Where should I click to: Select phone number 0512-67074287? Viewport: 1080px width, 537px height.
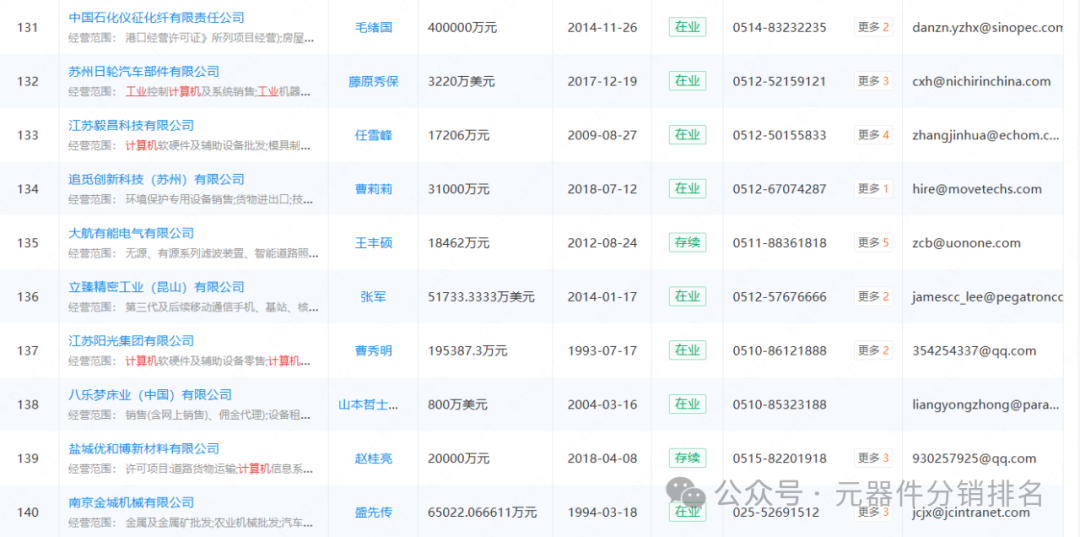click(779, 189)
